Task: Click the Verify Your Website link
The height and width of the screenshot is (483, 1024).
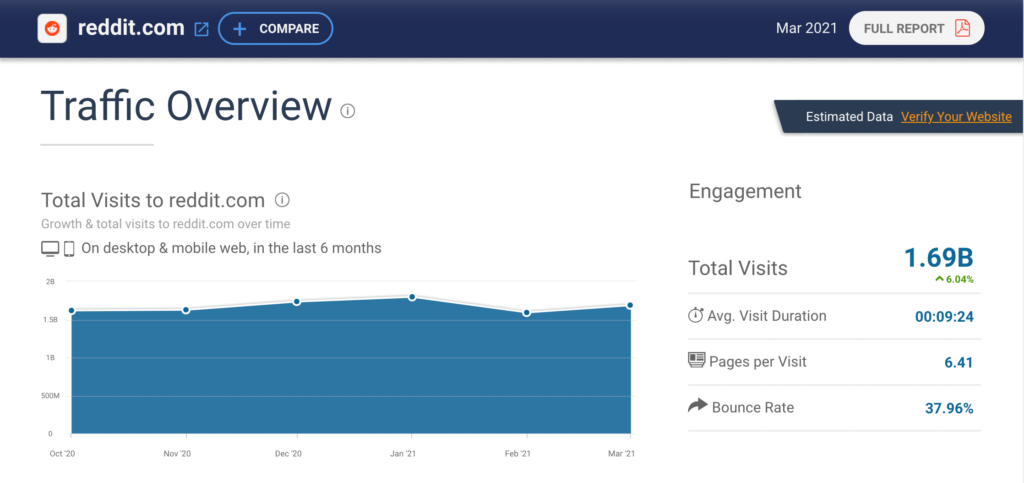Action: pos(956,117)
